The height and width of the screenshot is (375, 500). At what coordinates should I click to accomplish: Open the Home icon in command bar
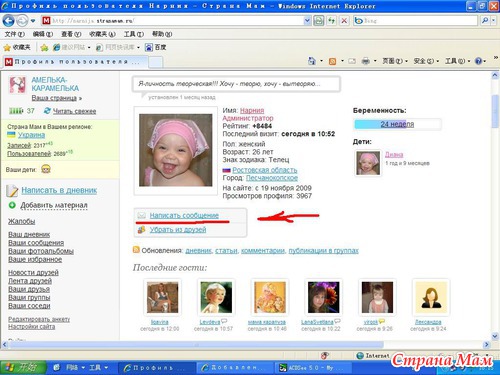point(312,61)
